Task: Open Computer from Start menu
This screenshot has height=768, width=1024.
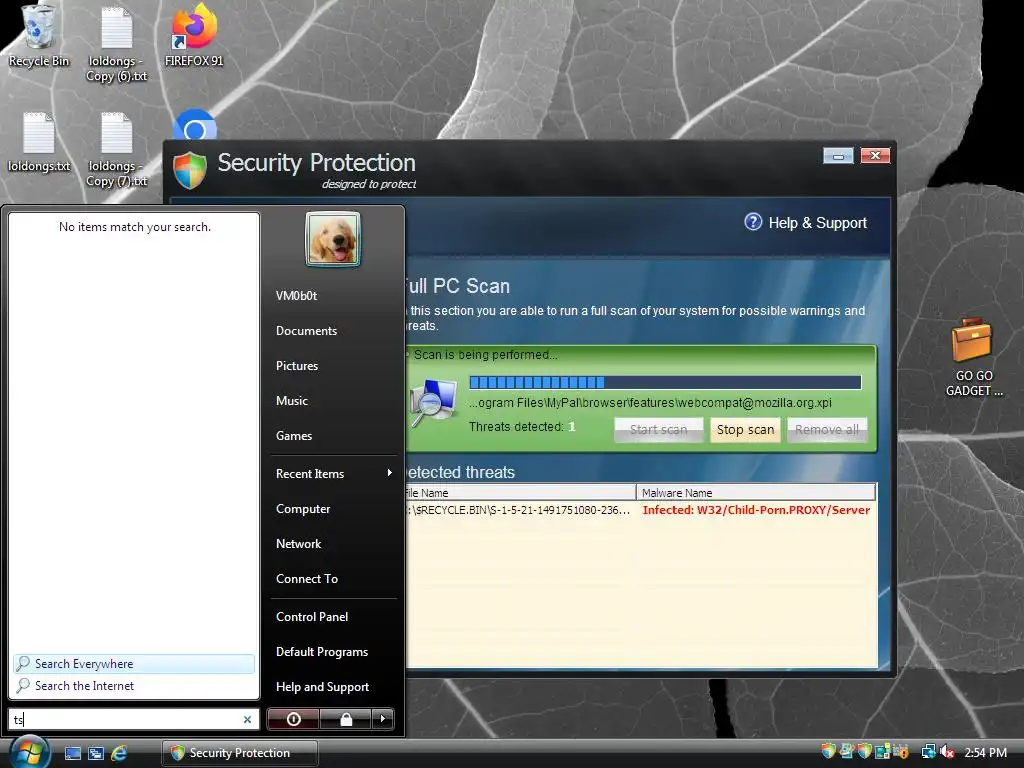Action: coord(302,509)
